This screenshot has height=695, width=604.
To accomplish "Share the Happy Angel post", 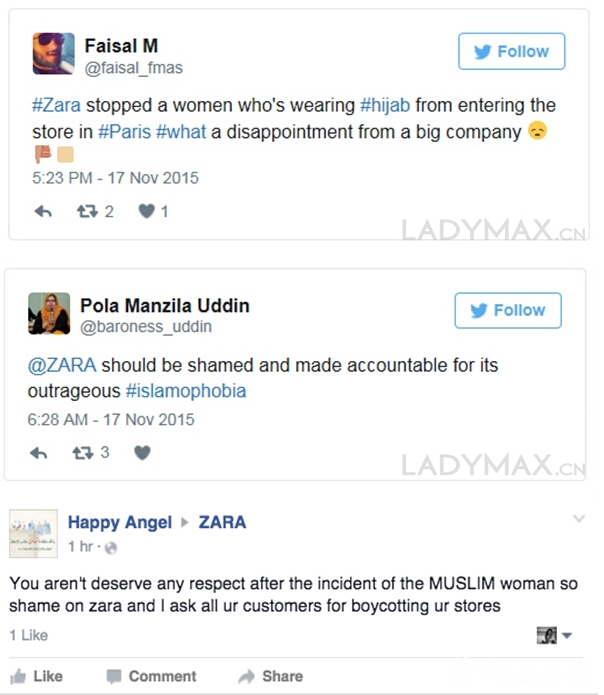I will 270,676.
